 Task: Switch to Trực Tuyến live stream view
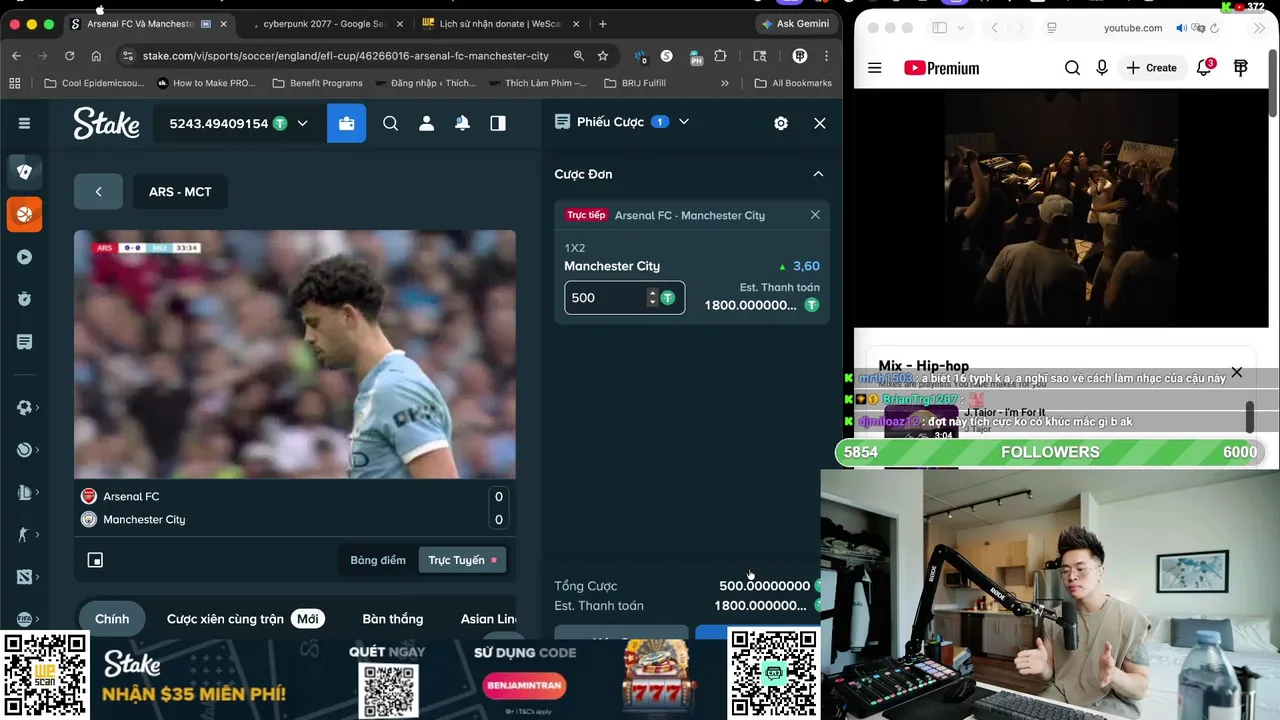[462, 560]
